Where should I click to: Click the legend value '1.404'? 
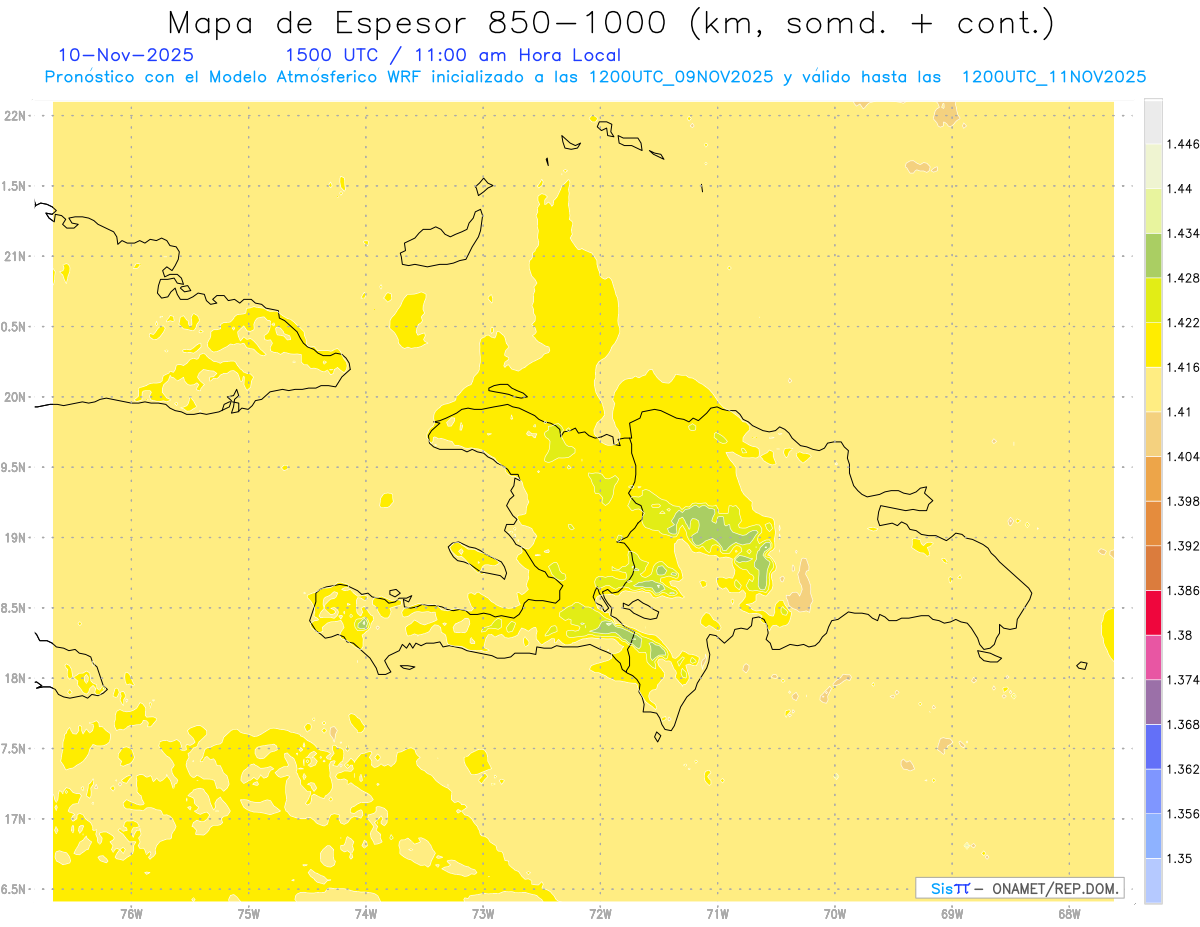coord(1182,456)
